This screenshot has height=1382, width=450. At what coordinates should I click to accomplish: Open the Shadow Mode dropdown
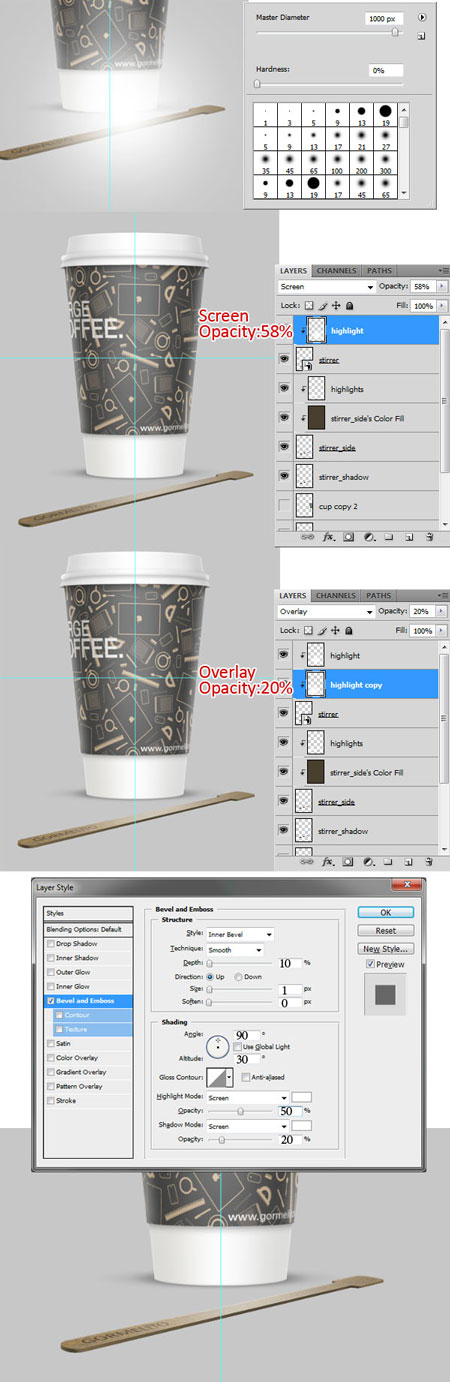coord(246,1125)
